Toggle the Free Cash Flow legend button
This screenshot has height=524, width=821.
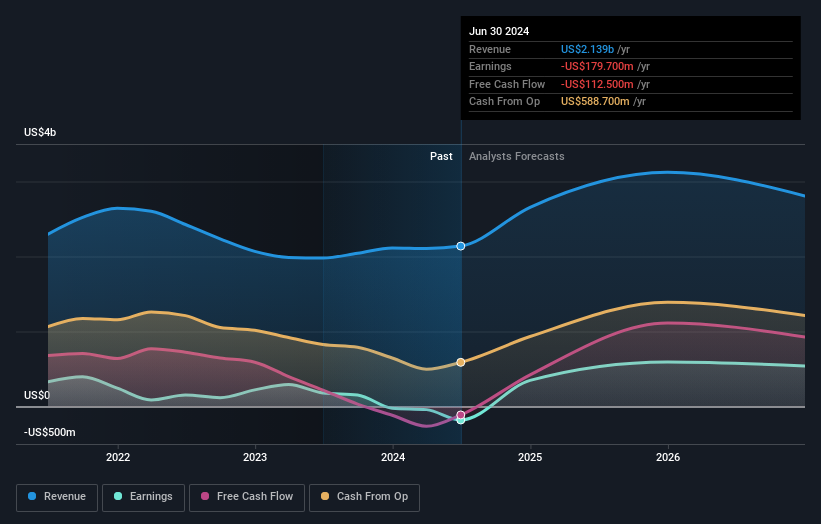coord(247,497)
